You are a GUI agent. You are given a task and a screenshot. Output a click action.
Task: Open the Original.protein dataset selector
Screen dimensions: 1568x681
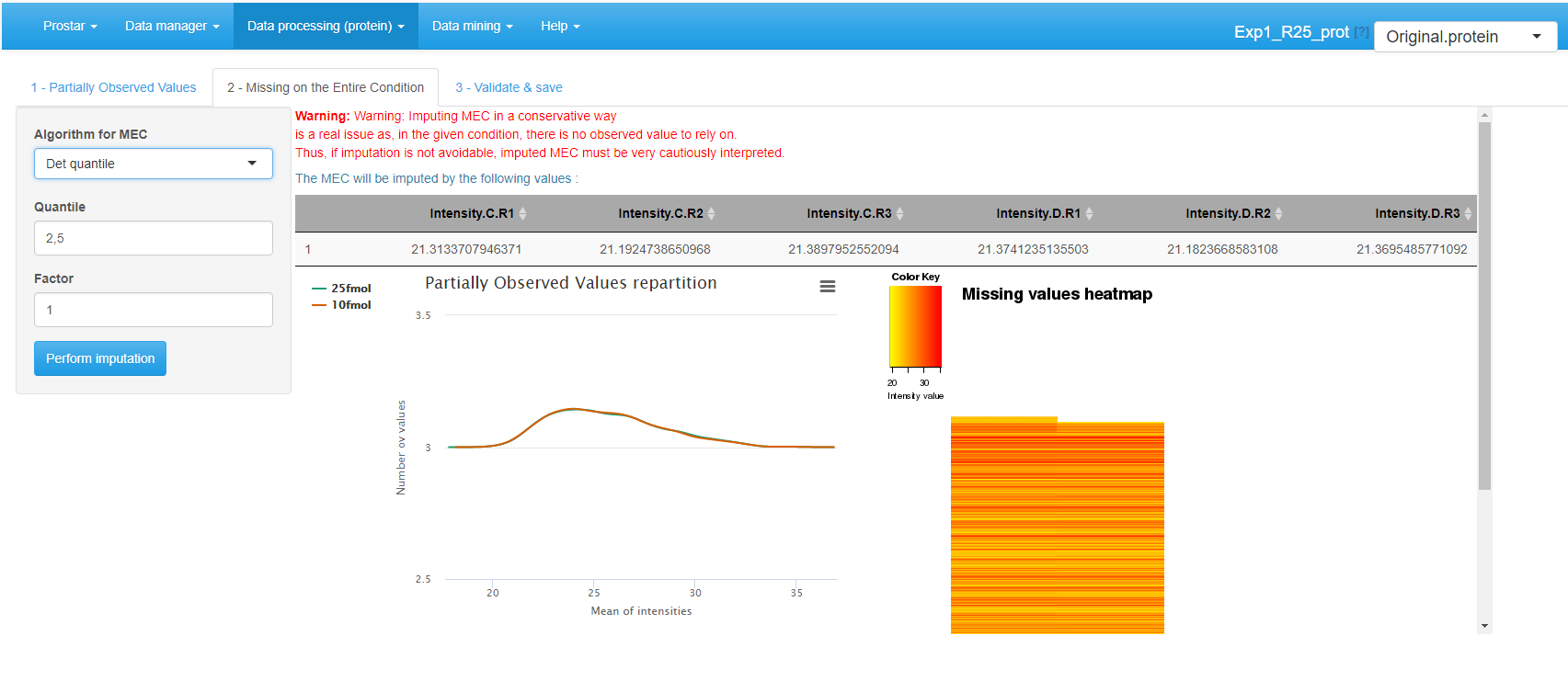point(1464,37)
